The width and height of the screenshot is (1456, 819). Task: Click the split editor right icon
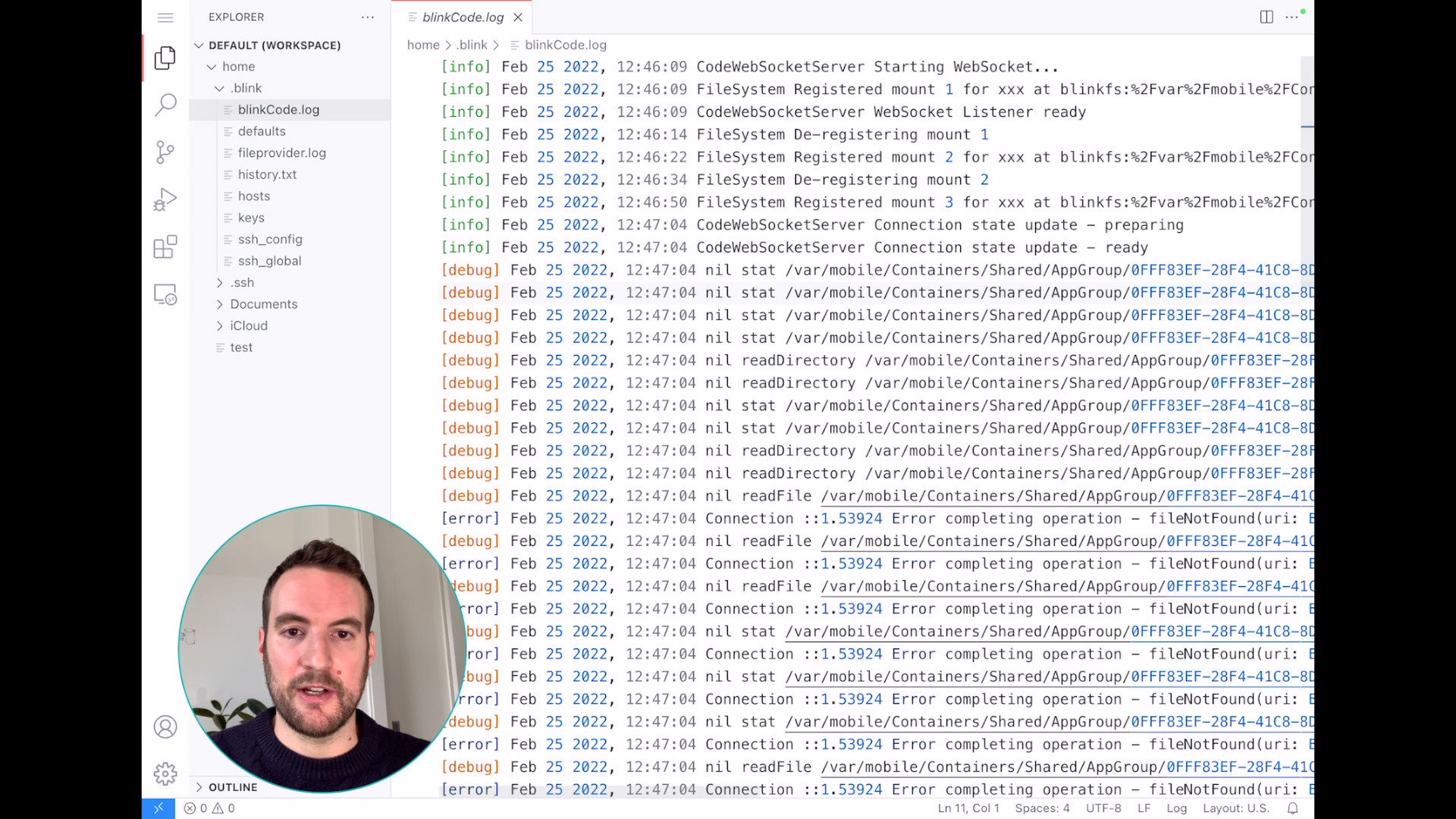click(x=1266, y=17)
